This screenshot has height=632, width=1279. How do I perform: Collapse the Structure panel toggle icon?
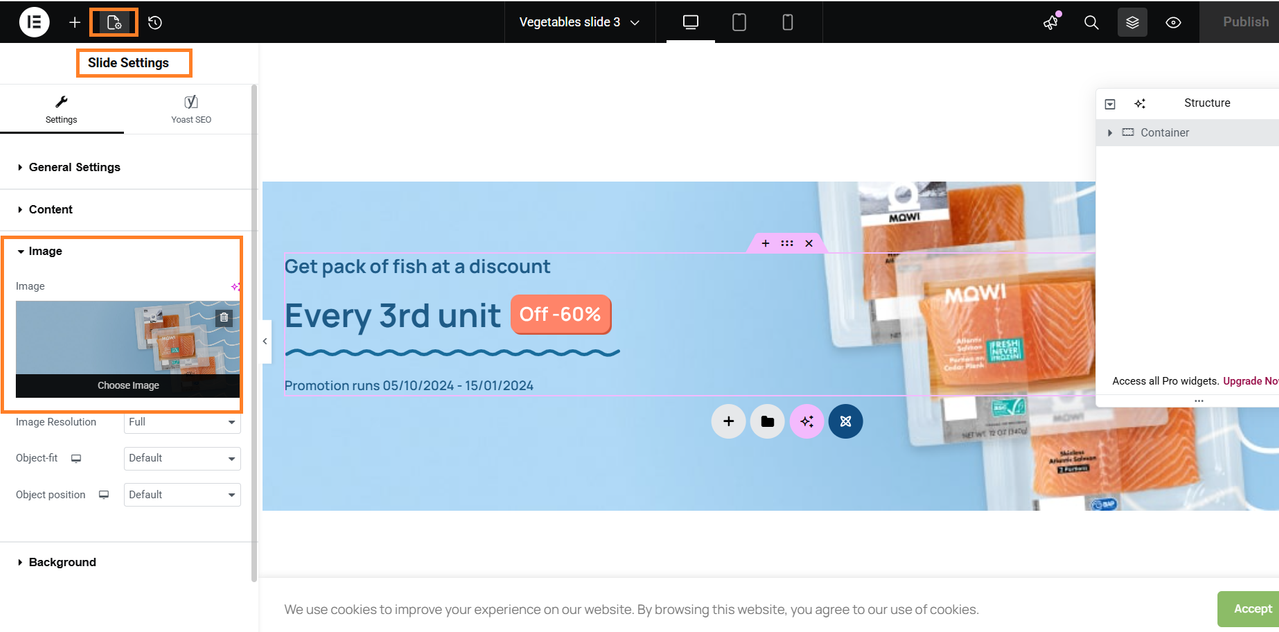click(x=1110, y=104)
